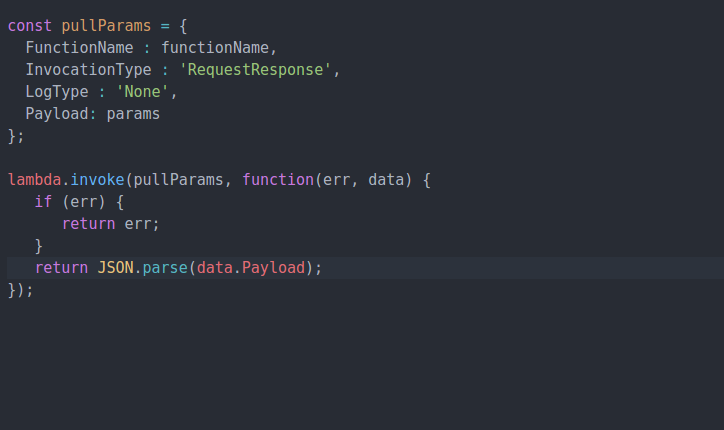Click the 'function' keyword

tap(278, 180)
